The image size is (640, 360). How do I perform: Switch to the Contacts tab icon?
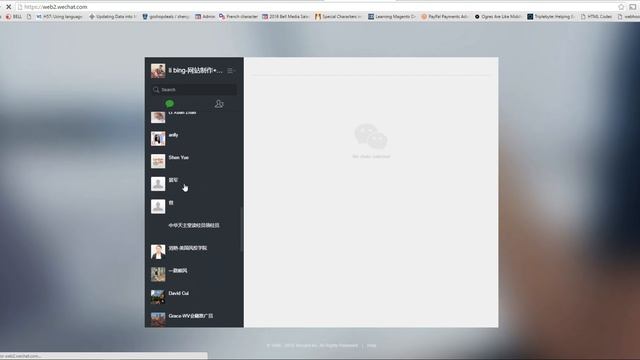coord(219,104)
